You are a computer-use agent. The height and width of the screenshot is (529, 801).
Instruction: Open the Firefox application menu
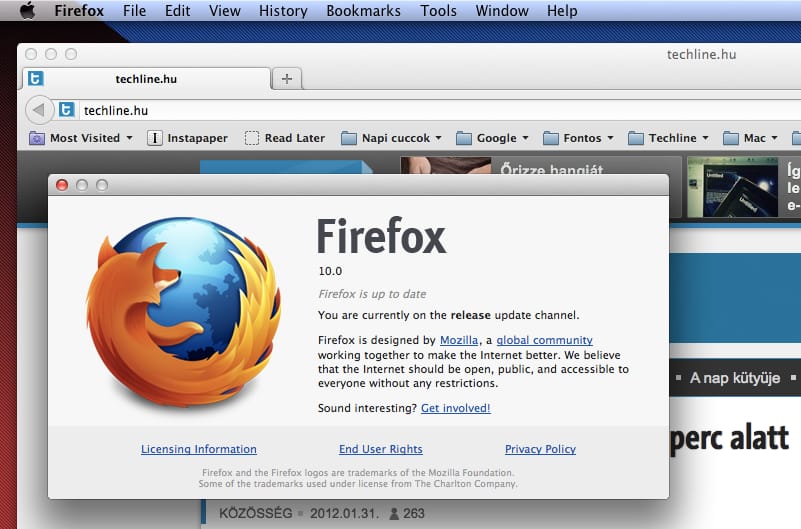(79, 10)
